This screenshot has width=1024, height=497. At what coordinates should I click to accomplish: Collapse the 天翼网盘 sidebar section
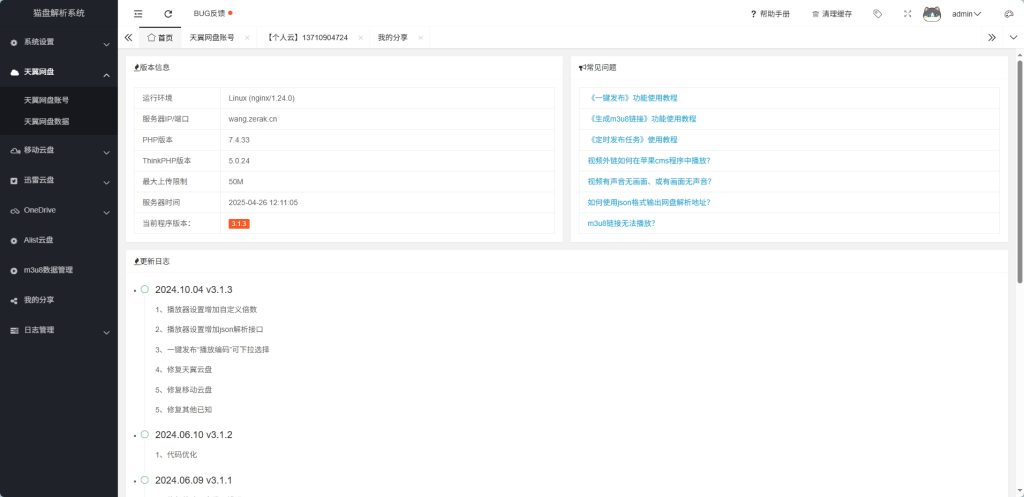(x=58, y=73)
